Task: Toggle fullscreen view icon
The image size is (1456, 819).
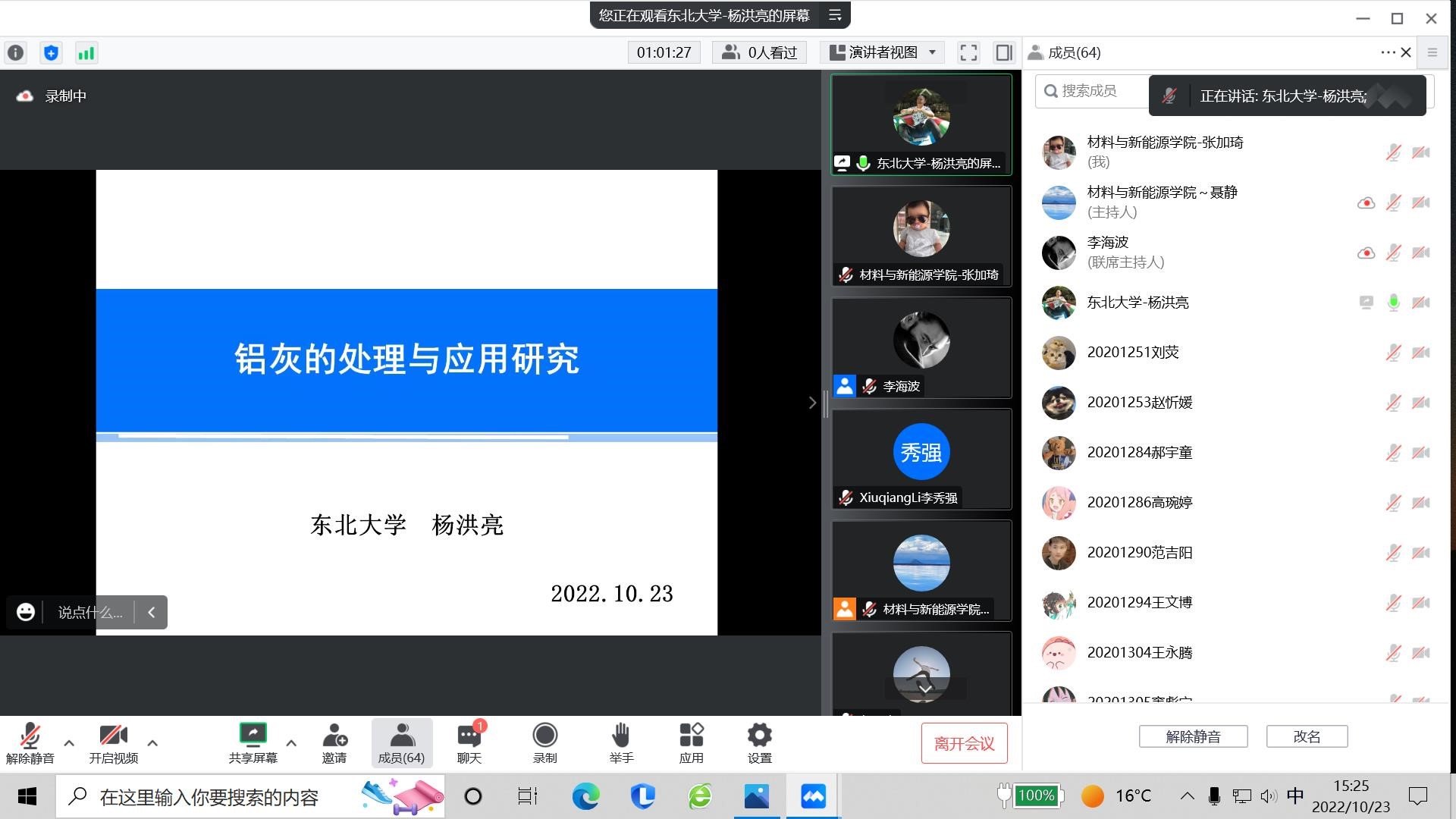Action: [968, 52]
